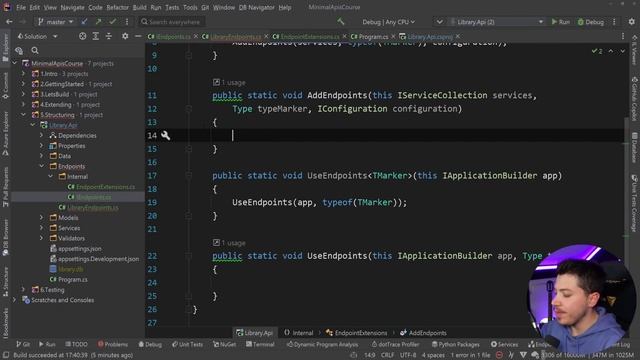Image resolution: width=640 pixels, height=360 pixels.
Task: Open the NuGet tool window
Action: [224, 344]
